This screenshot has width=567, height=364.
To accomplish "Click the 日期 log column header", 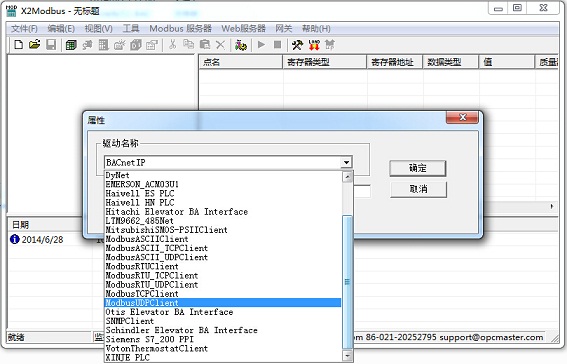I will (44, 225).
